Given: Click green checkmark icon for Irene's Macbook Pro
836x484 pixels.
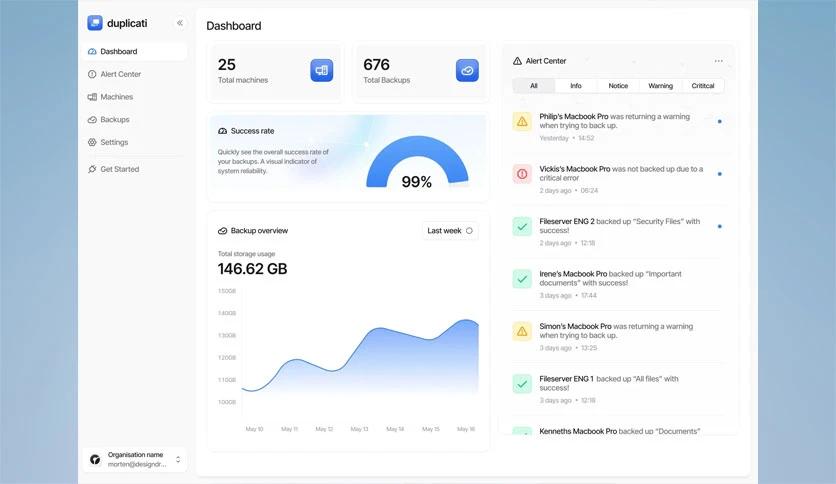Looking at the screenshot, I should pos(522,279).
